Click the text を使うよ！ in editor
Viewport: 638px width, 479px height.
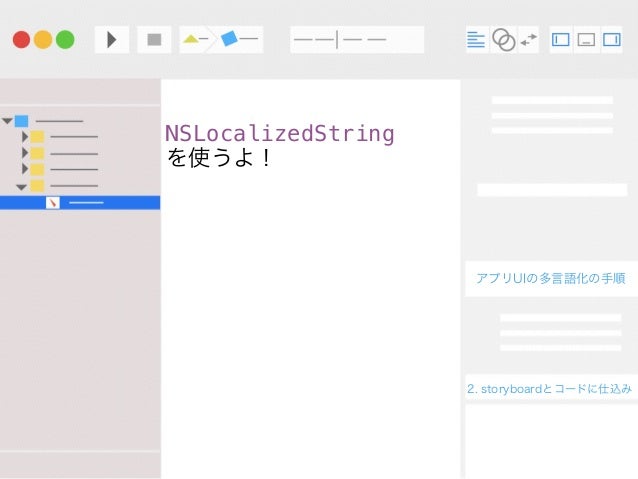pos(219,158)
